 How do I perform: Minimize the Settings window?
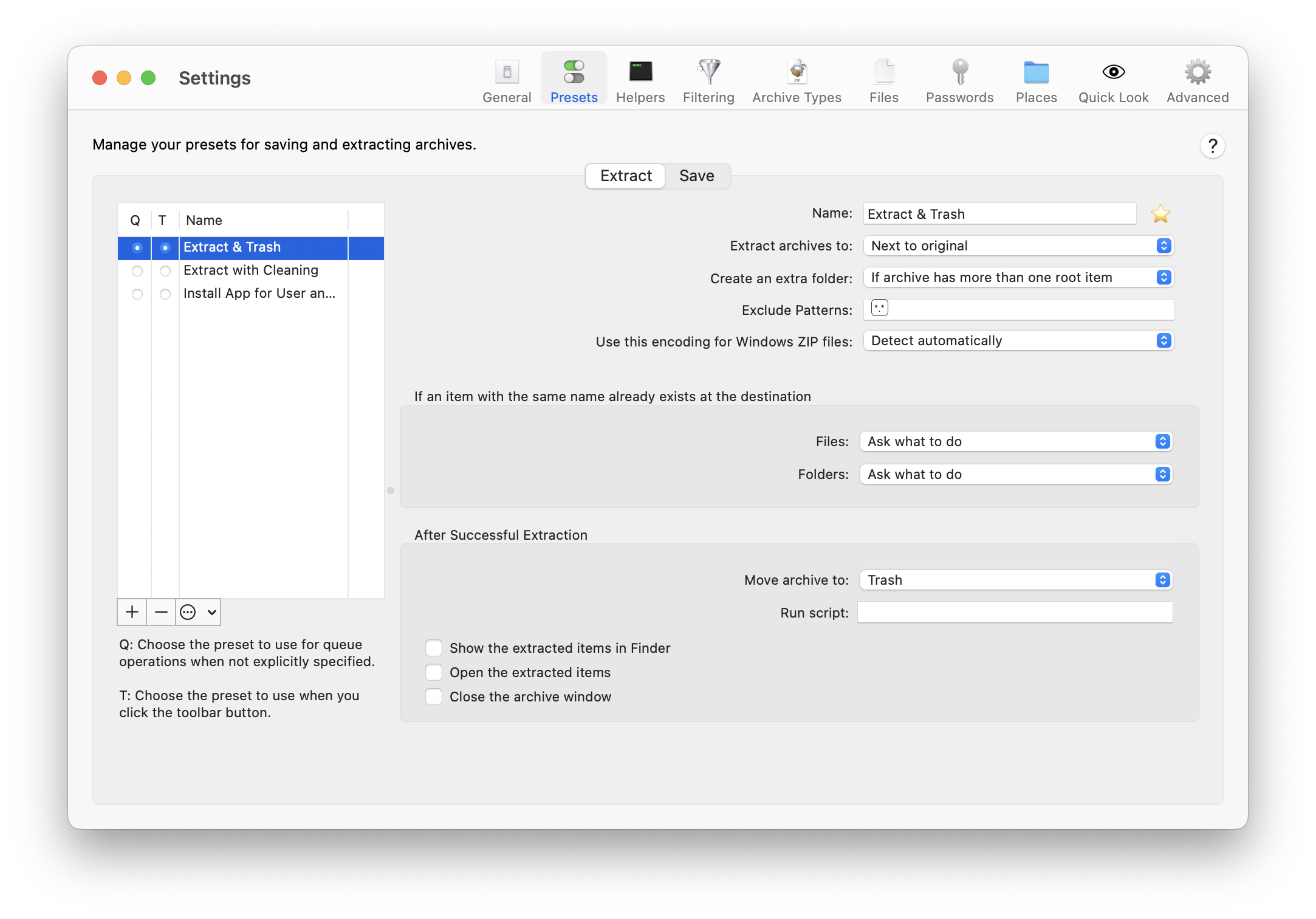point(124,78)
